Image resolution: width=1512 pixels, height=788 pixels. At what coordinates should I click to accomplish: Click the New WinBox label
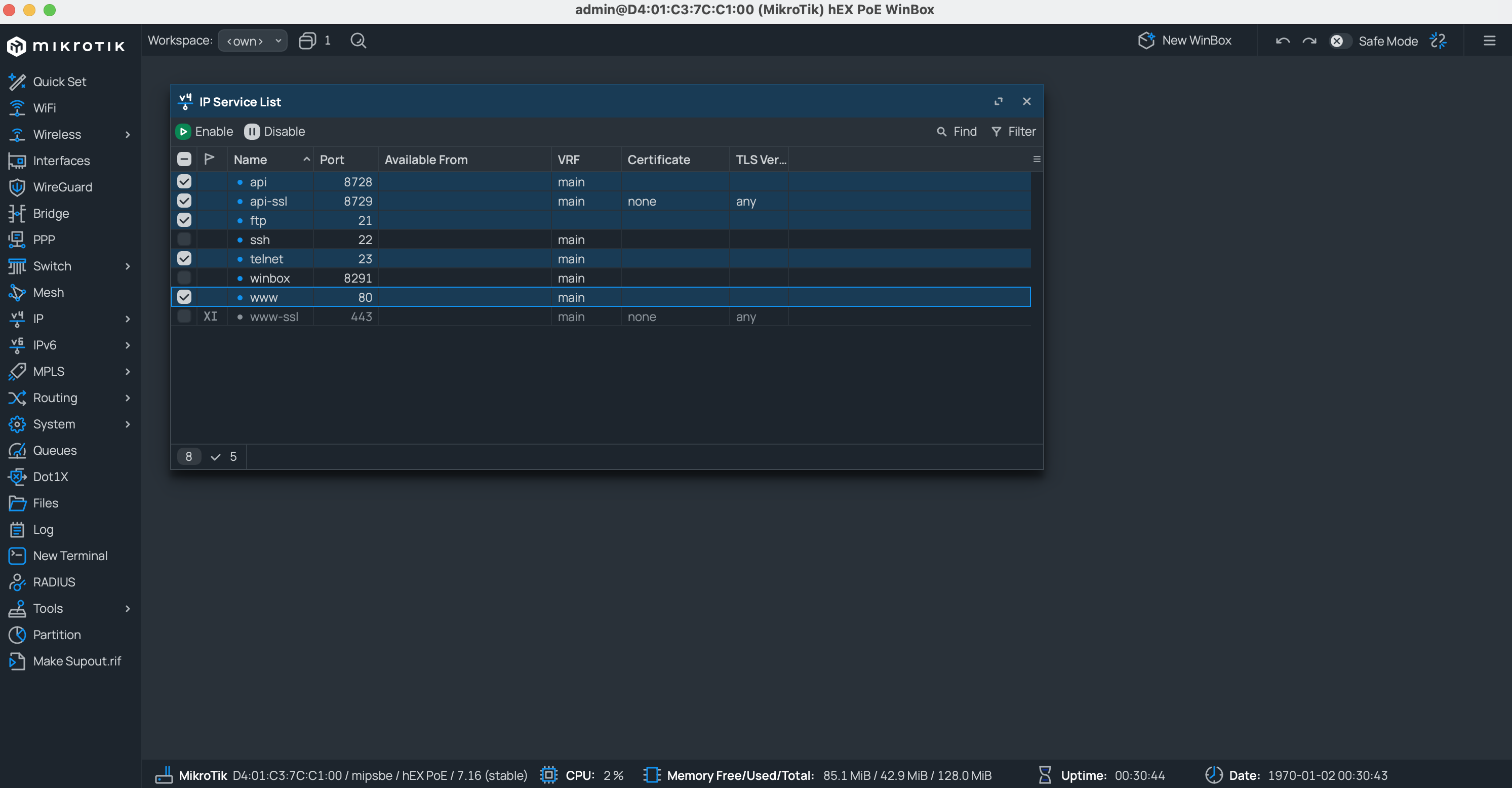pyautogui.click(x=1196, y=41)
